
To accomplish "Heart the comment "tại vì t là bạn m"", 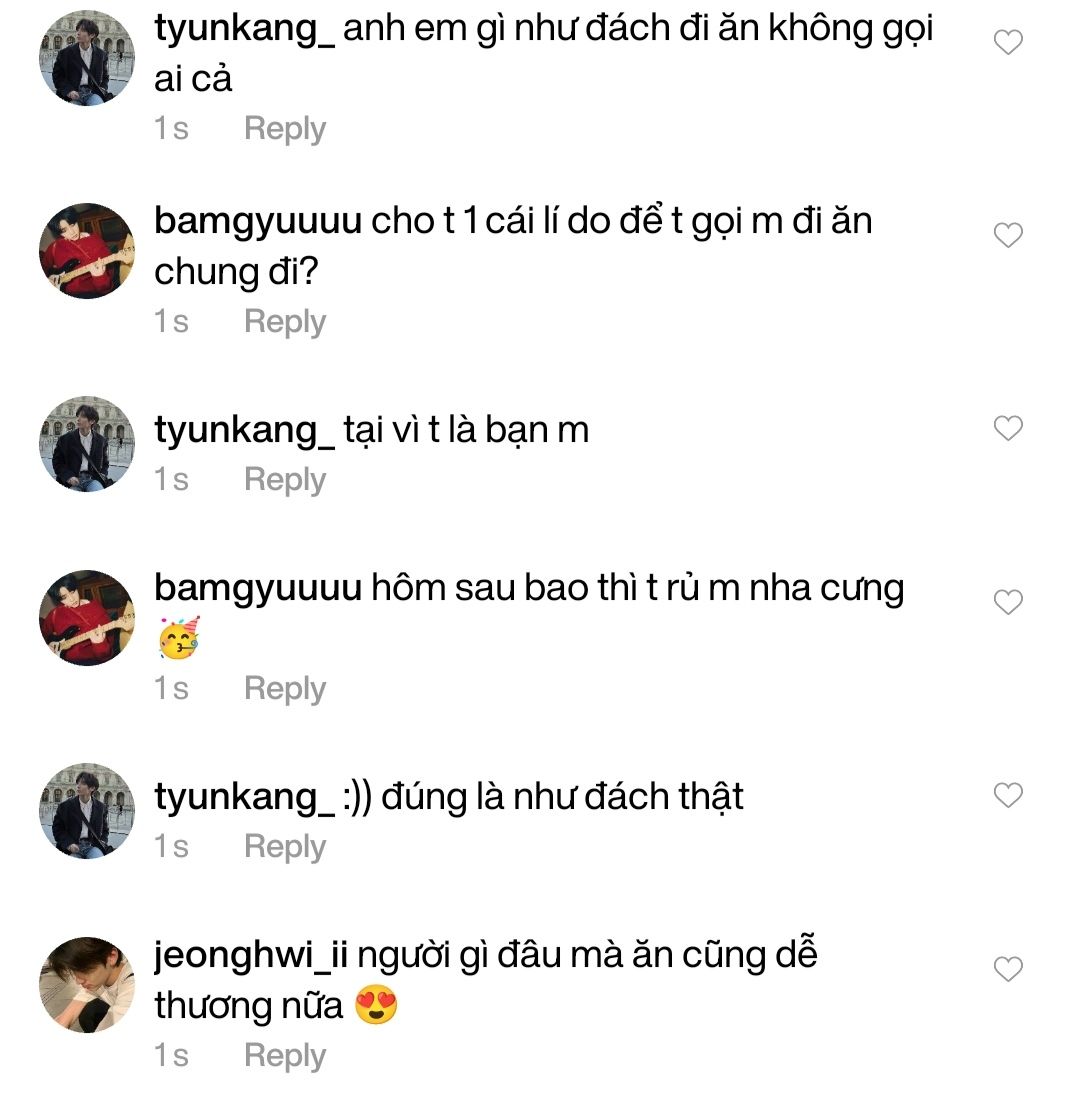I will (1008, 429).
